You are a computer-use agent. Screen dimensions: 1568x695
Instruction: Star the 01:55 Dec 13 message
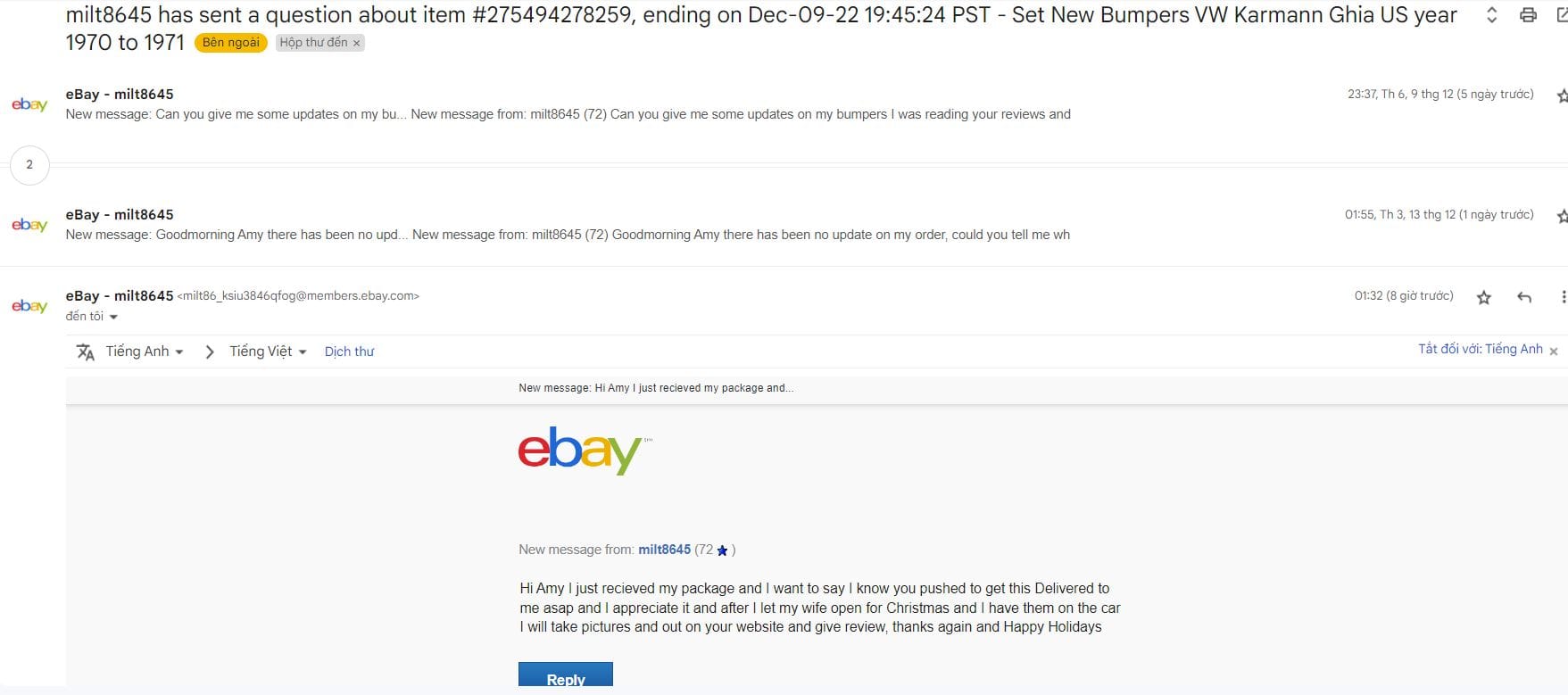point(1562,216)
